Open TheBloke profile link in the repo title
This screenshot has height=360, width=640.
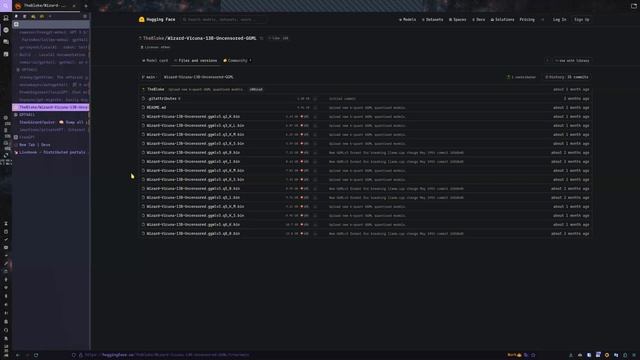[153, 38]
